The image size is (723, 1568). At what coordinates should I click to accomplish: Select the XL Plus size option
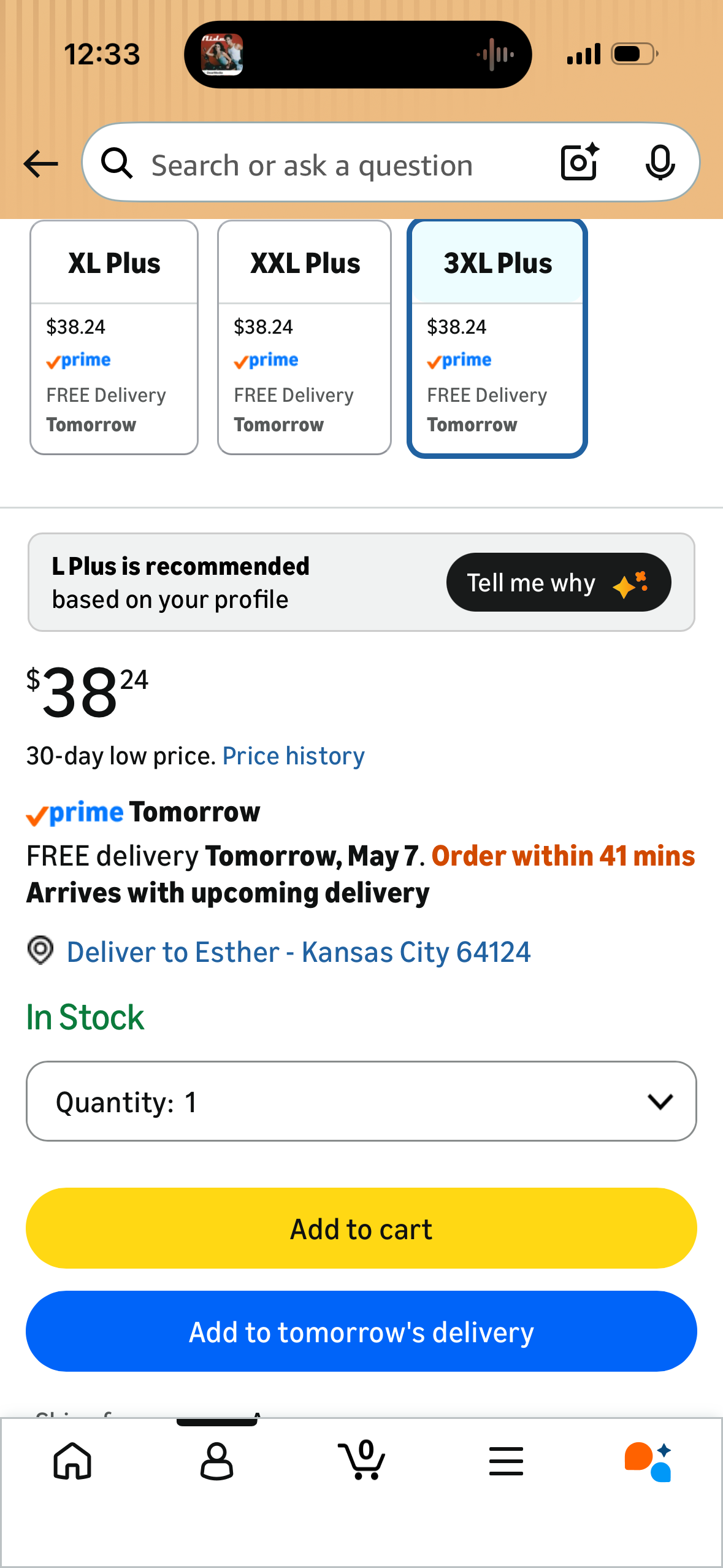tap(114, 337)
